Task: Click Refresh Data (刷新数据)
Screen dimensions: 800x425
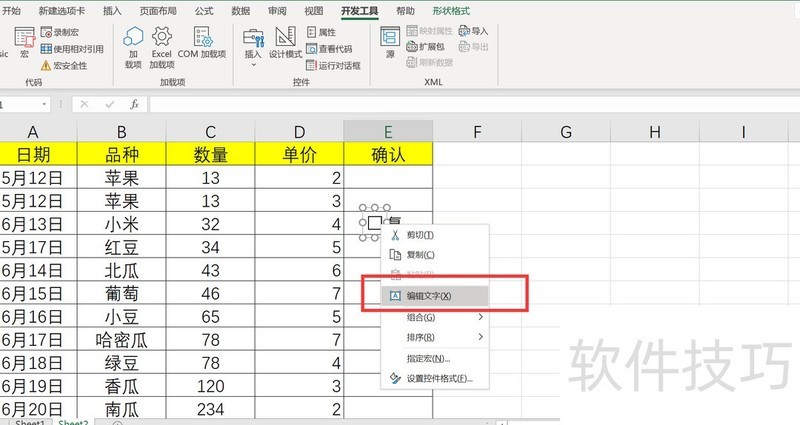Action: click(430, 62)
